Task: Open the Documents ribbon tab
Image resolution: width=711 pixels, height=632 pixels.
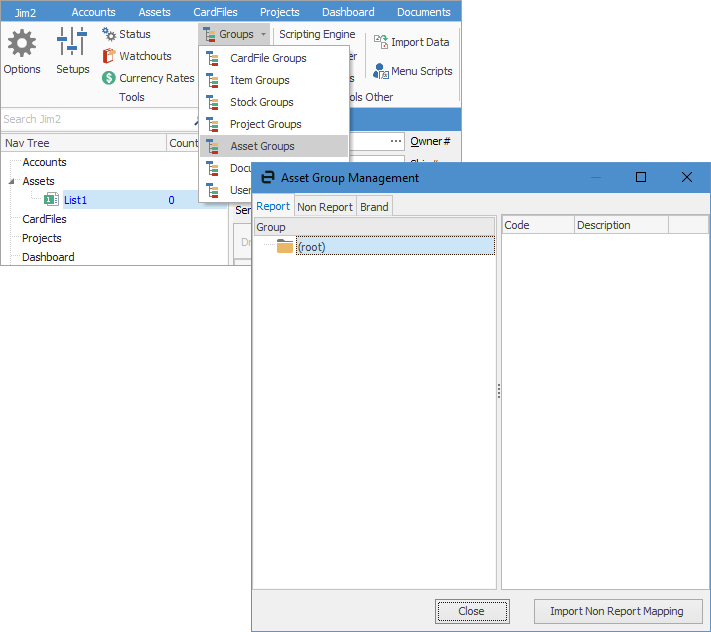Action: click(424, 12)
